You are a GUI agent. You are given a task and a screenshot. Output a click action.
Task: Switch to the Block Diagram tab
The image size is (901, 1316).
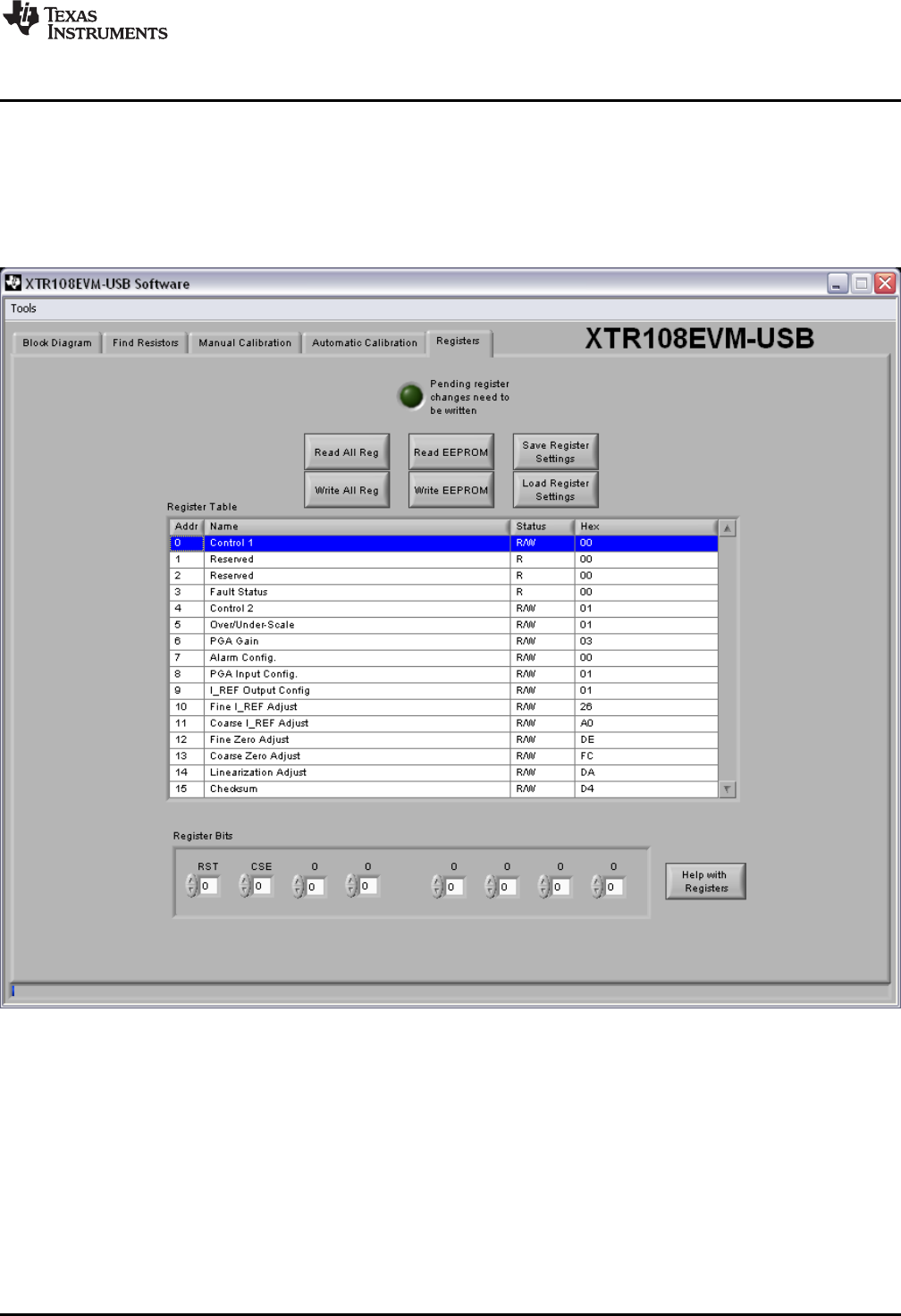tap(57, 342)
